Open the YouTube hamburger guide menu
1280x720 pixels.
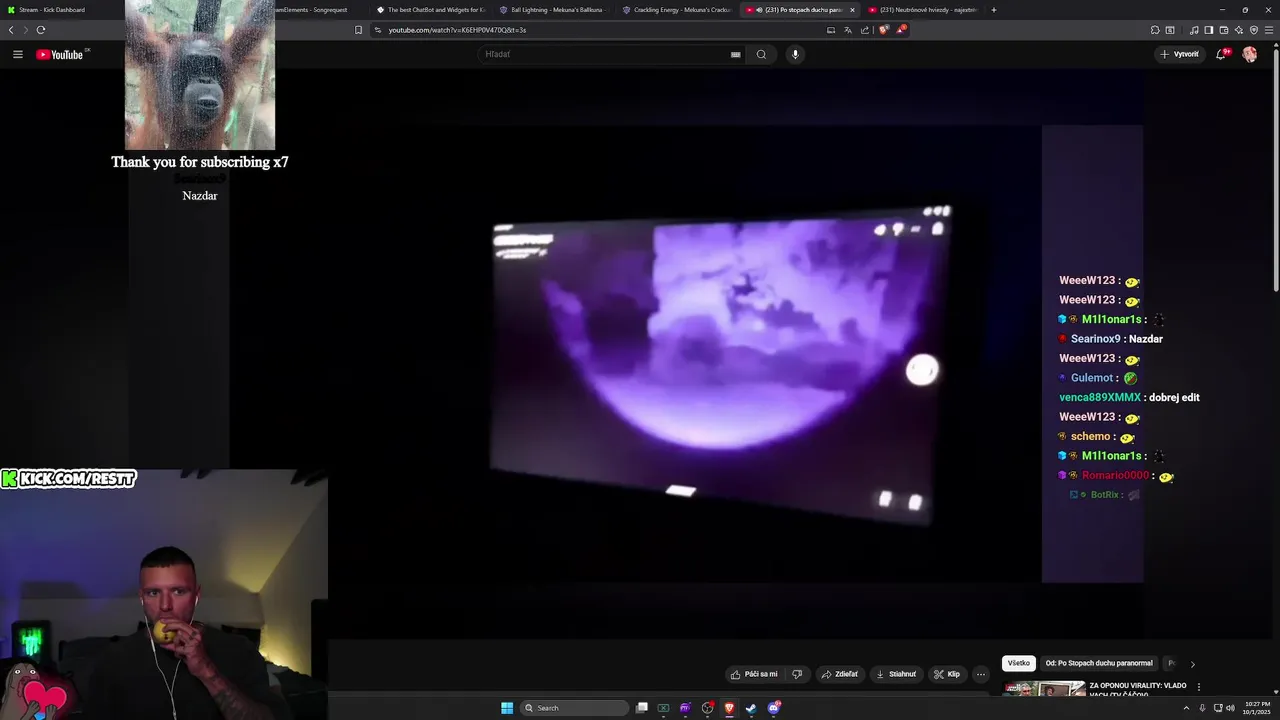point(17,54)
